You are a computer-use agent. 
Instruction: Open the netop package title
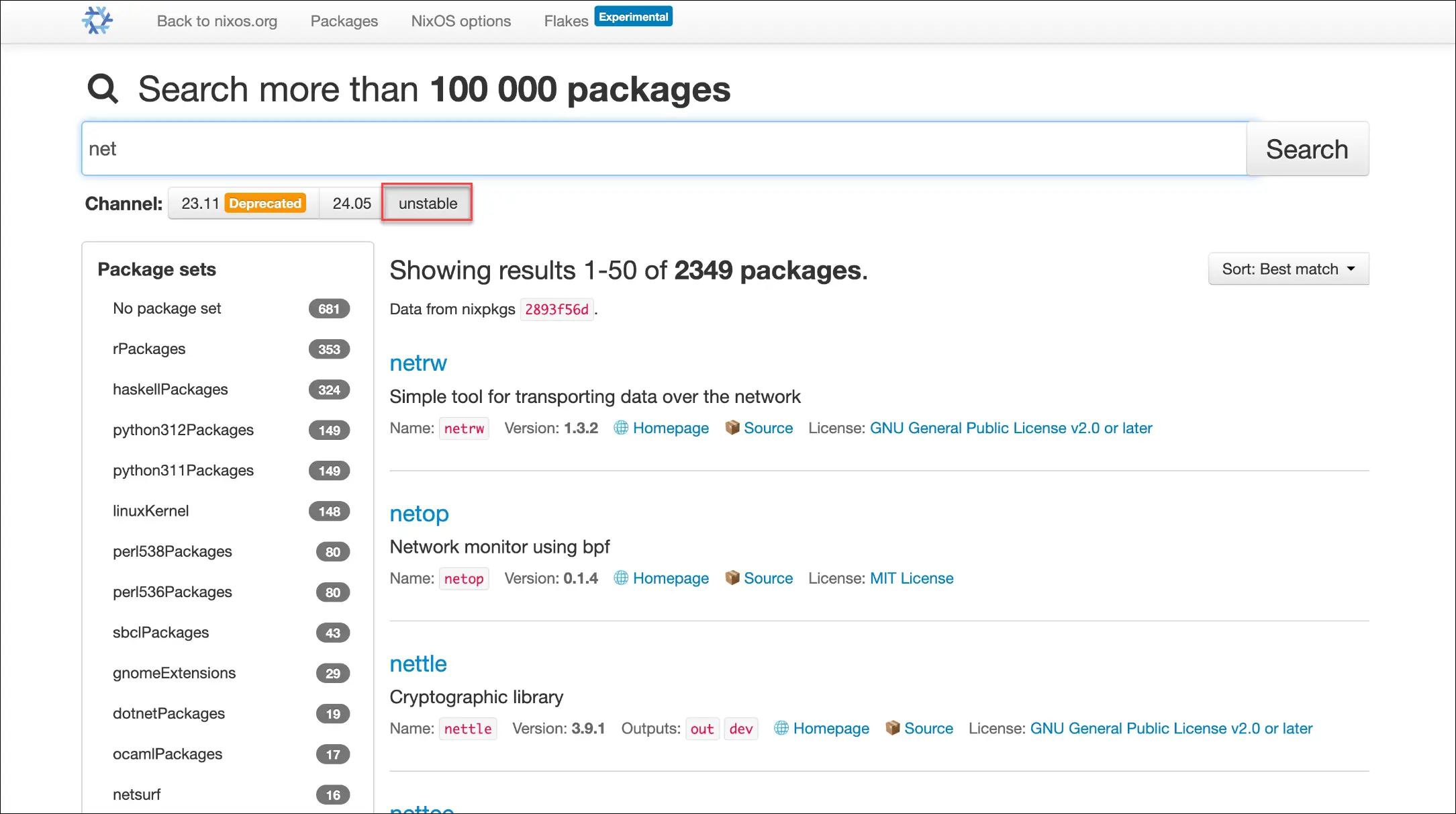(x=419, y=514)
